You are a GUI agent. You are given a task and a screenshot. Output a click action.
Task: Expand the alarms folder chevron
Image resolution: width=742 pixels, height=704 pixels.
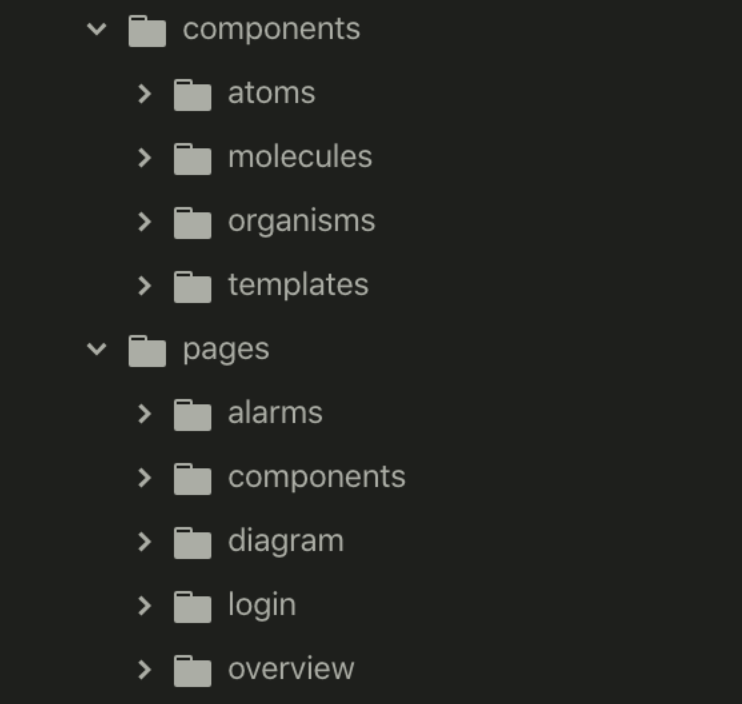pos(145,414)
